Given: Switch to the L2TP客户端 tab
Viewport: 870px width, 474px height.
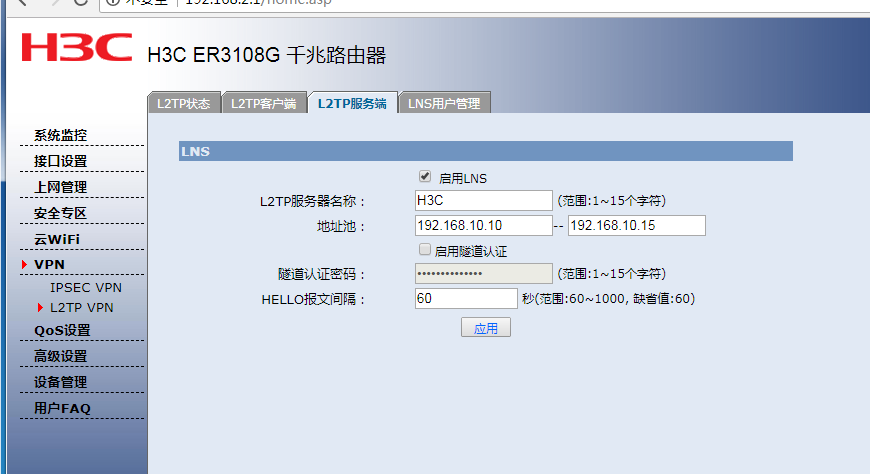Looking at the screenshot, I should coord(264,103).
